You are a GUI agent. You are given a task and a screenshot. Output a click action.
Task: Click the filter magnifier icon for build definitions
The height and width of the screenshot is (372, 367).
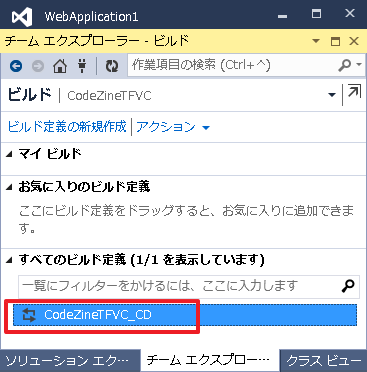[348, 286]
